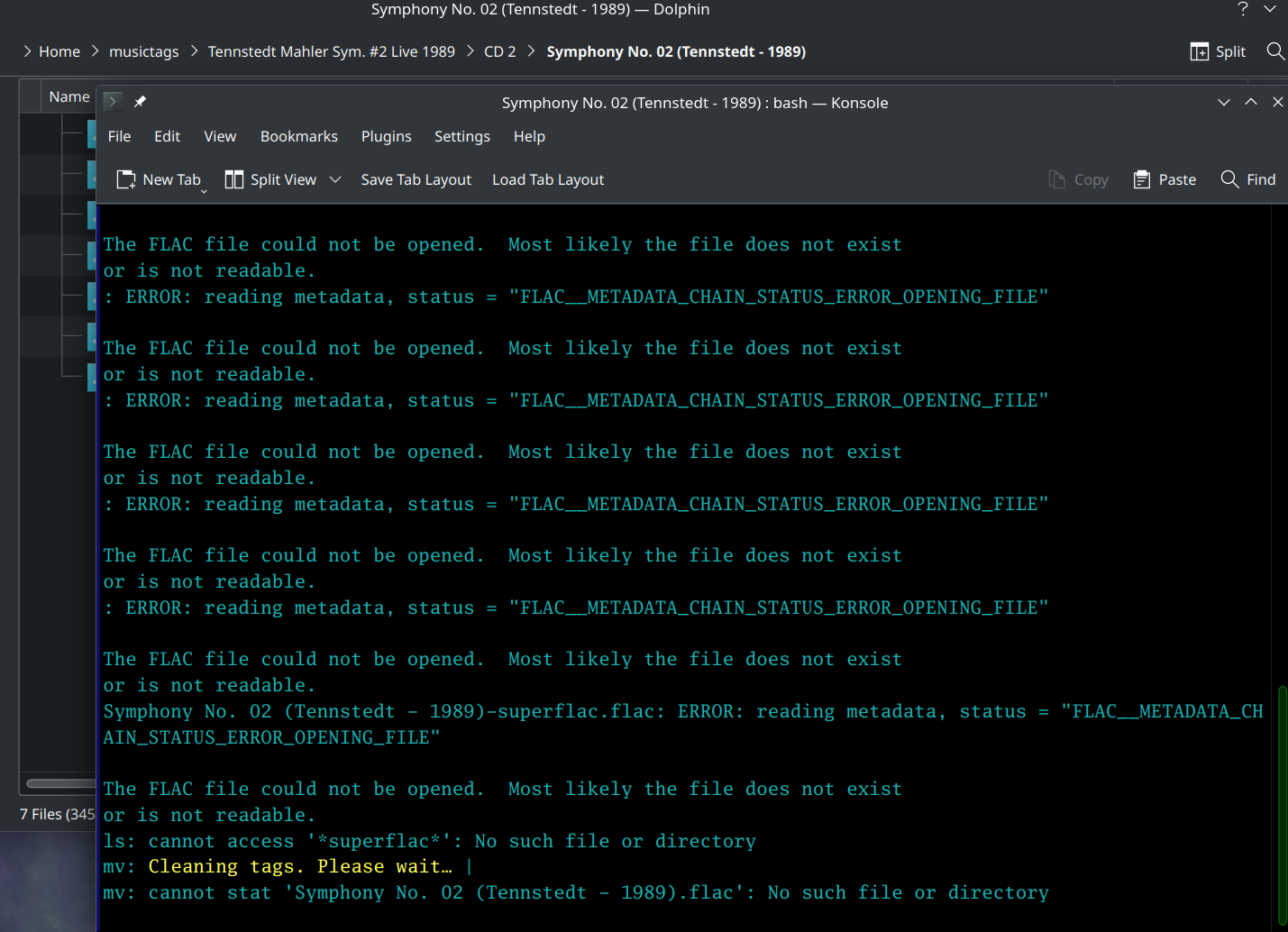This screenshot has width=1288, height=932.
Task: Save the current tab layout
Action: tap(416, 179)
